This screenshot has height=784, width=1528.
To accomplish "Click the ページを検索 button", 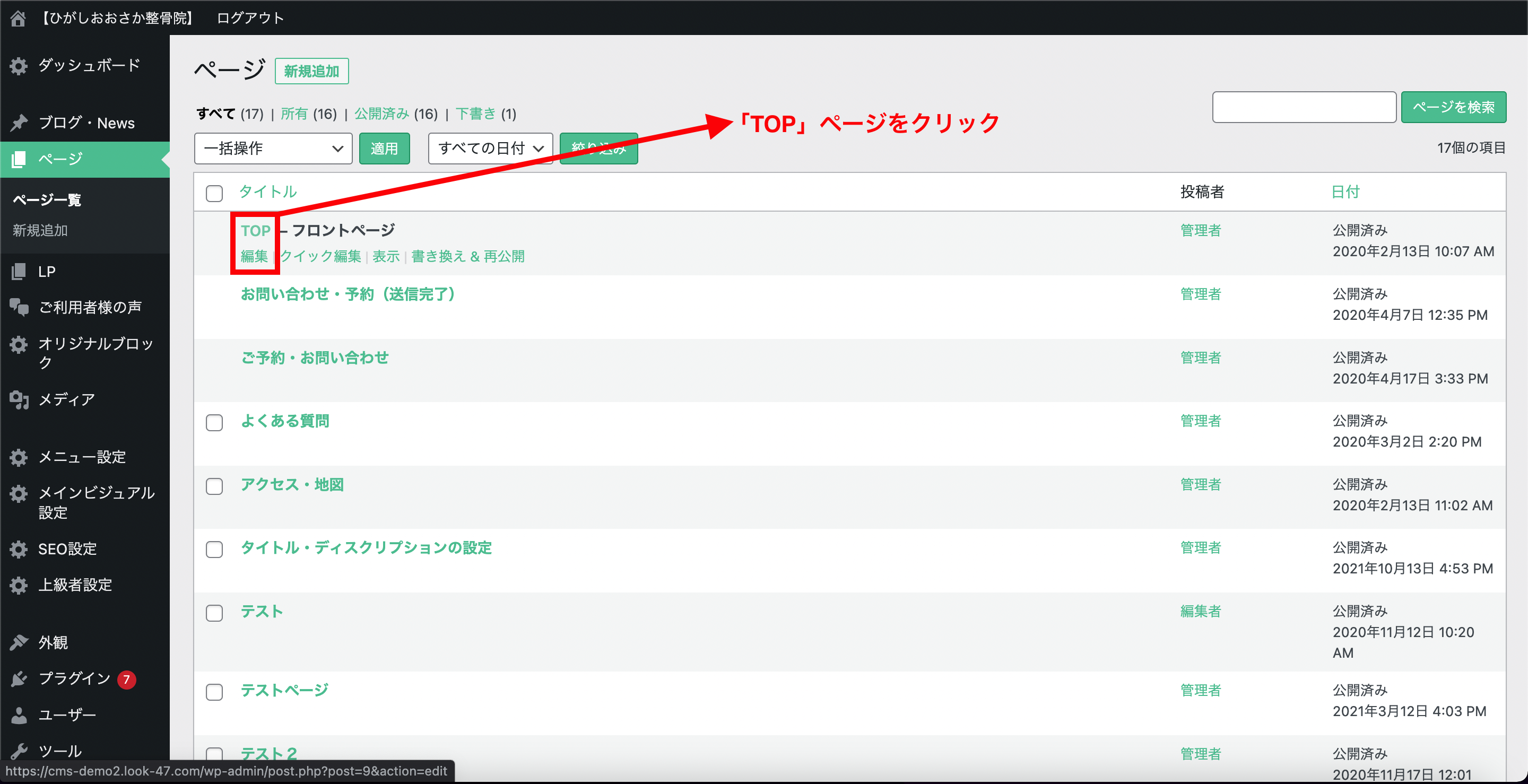I will [1453, 107].
